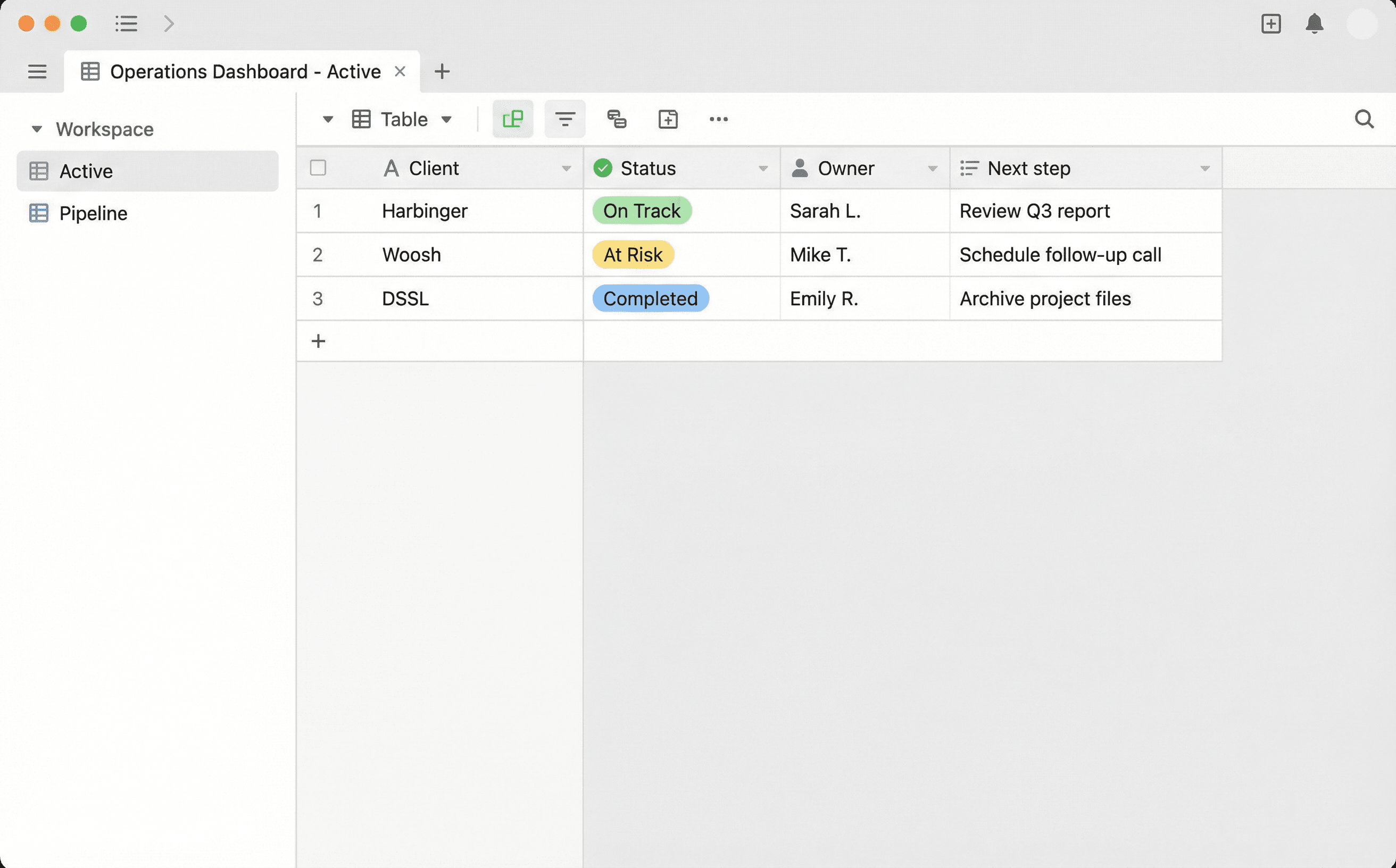Toggle the hamburger menu above the sidebar

[x=37, y=71]
